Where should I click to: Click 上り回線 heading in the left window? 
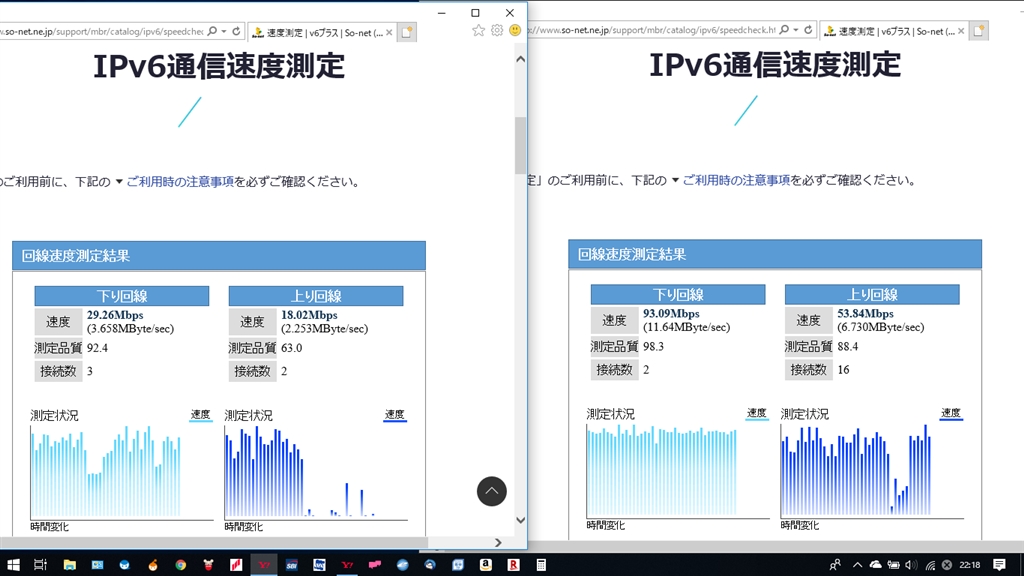[x=316, y=296]
